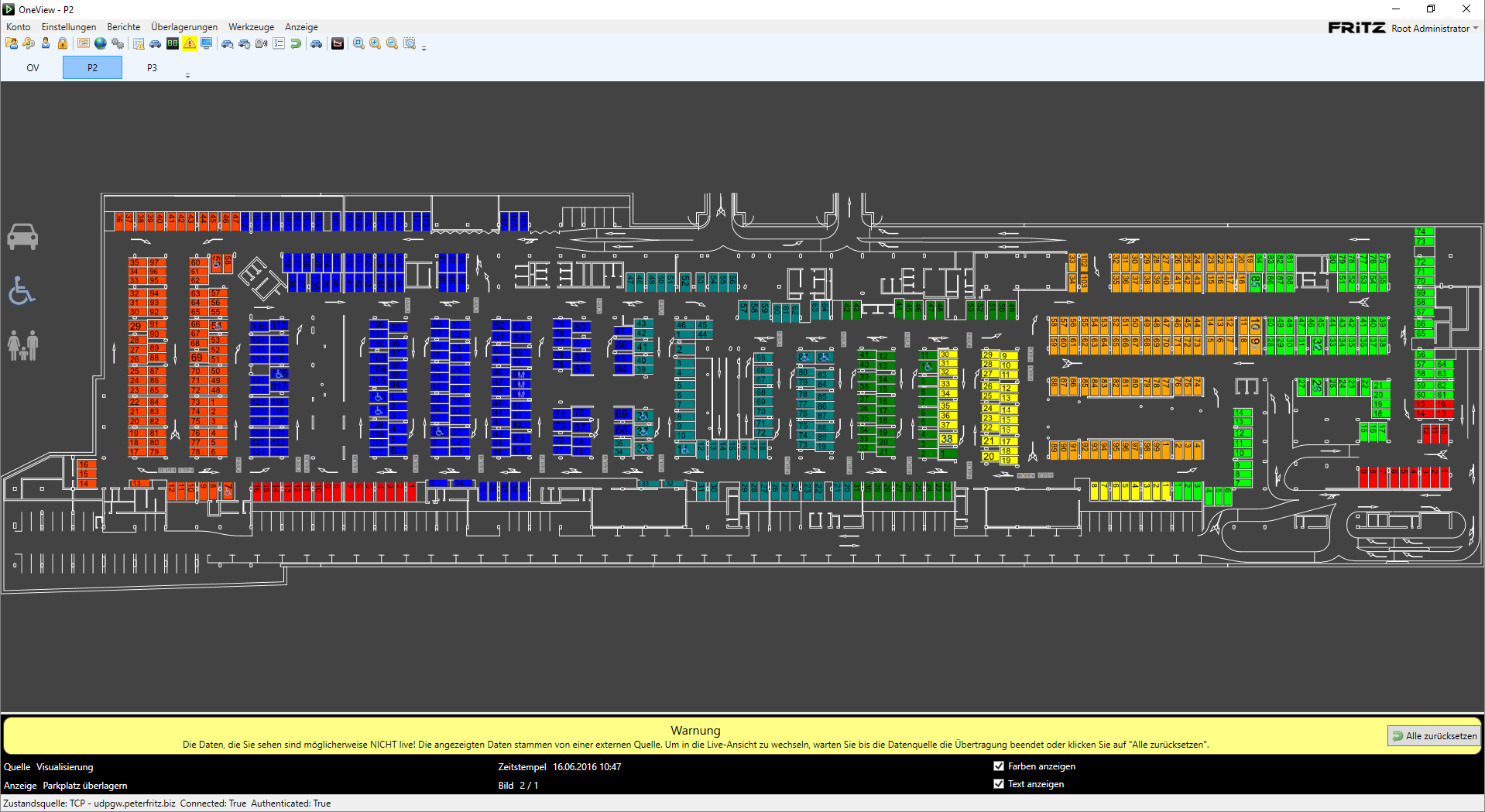Viewport: 1485px width, 812px height.
Task: Select the active P2 tab
Action: pos(92,68)
